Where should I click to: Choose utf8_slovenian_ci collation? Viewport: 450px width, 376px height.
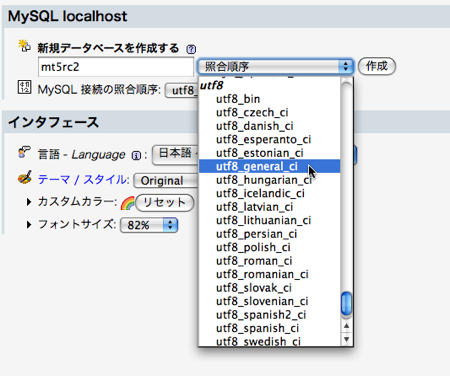tap(269, 301)
